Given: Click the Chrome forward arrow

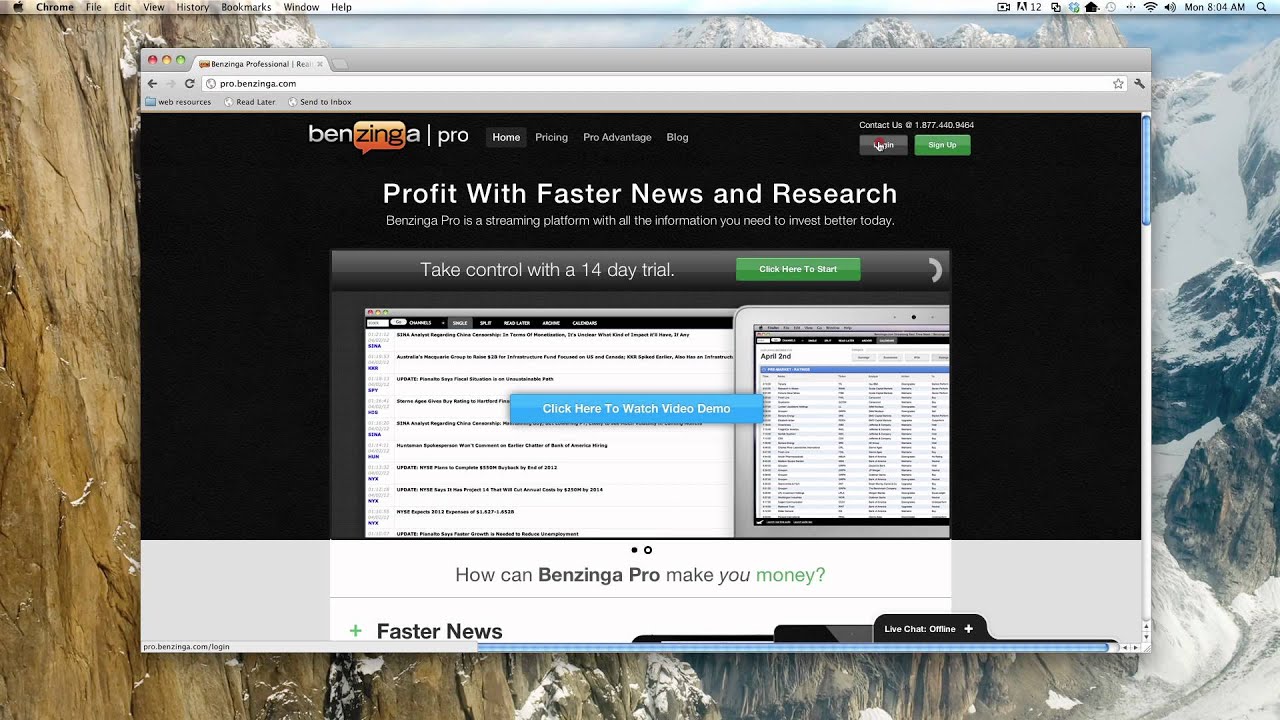Looking at the screenshot, I should point(170,84).
